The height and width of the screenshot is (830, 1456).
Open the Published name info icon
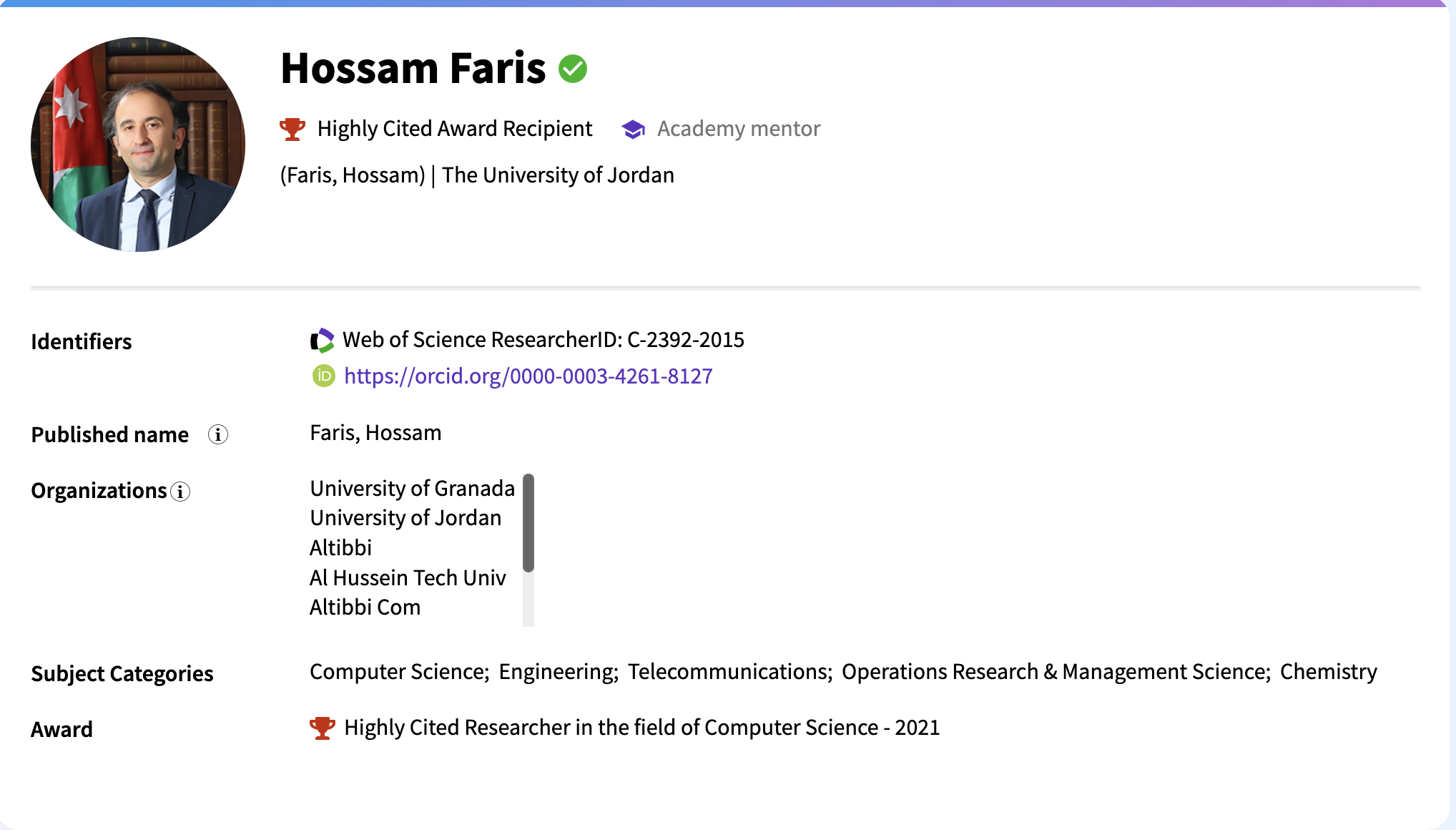point(217,434)
